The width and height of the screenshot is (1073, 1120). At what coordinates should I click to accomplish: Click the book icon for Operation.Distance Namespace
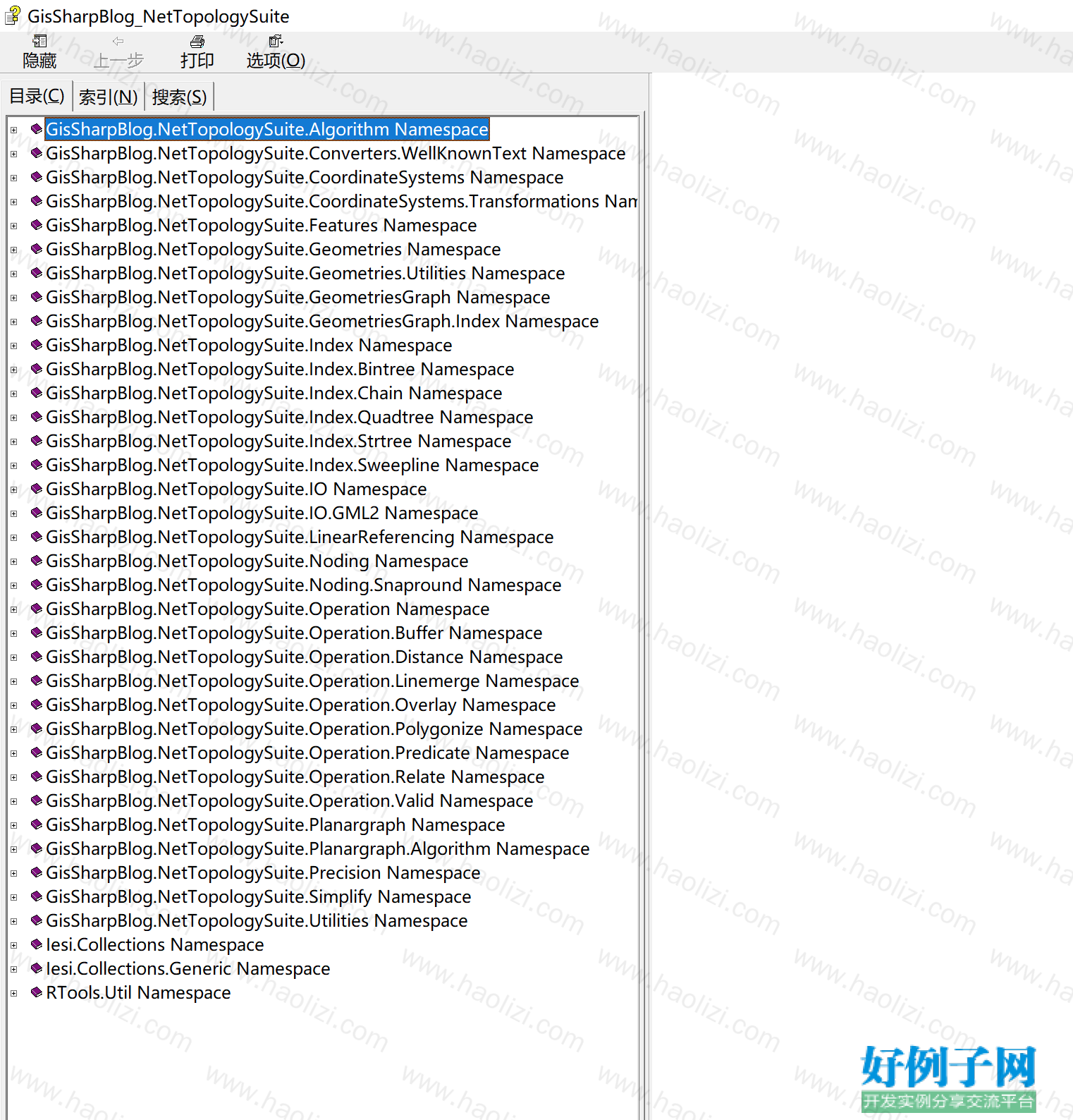(x=37, y=657)
